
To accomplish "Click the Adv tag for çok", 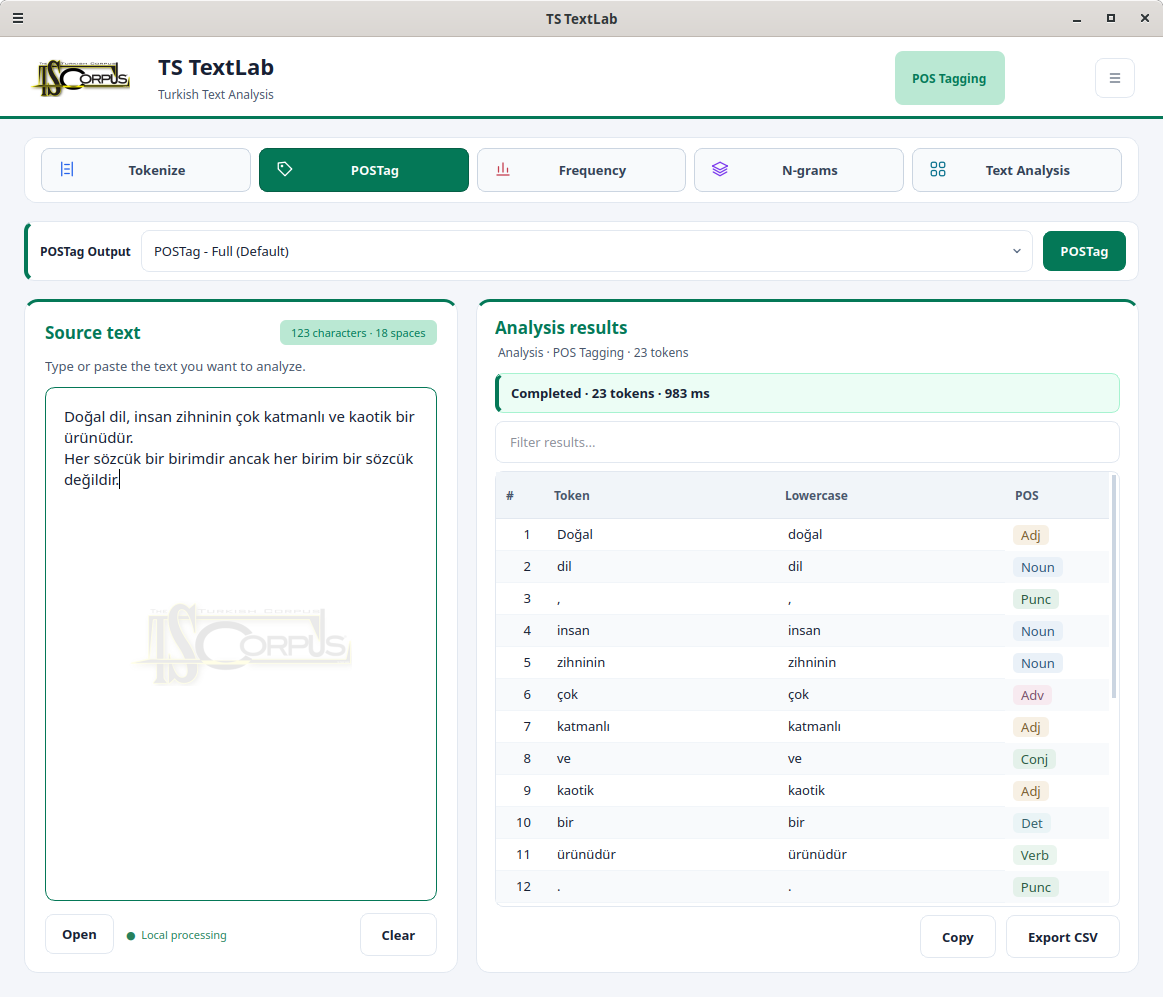I will tap(1032, 695).
